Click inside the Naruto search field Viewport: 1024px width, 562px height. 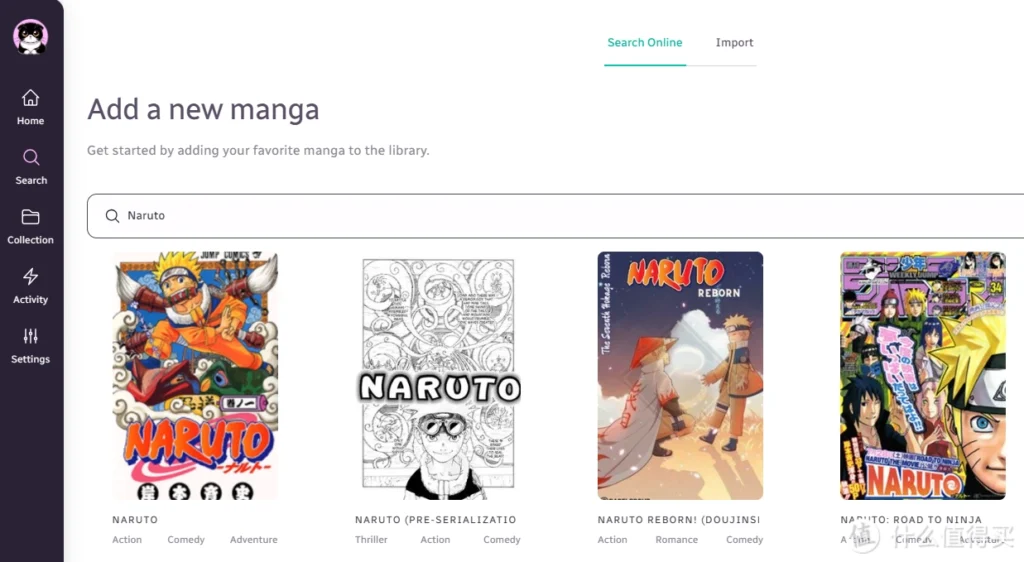(x=555, y=216)
